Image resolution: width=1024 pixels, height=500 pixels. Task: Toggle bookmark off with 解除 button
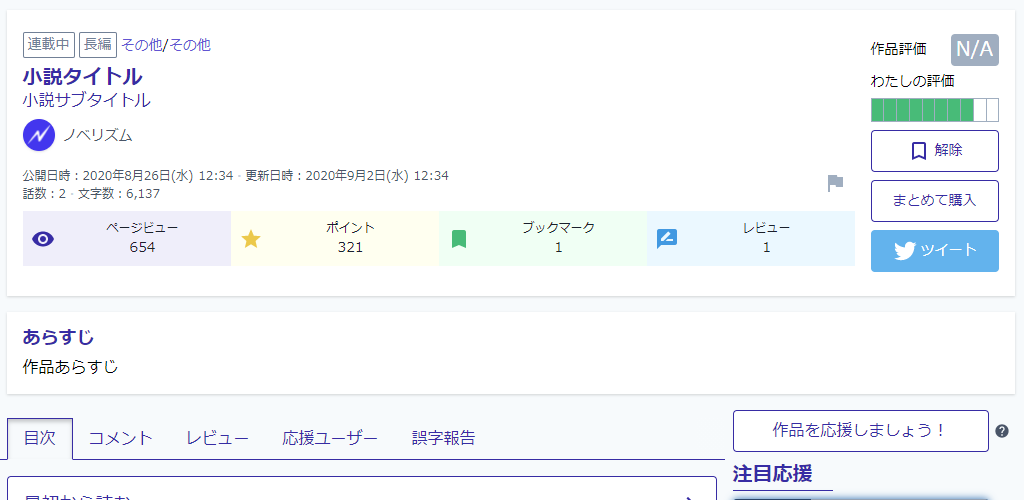[935, 151]
